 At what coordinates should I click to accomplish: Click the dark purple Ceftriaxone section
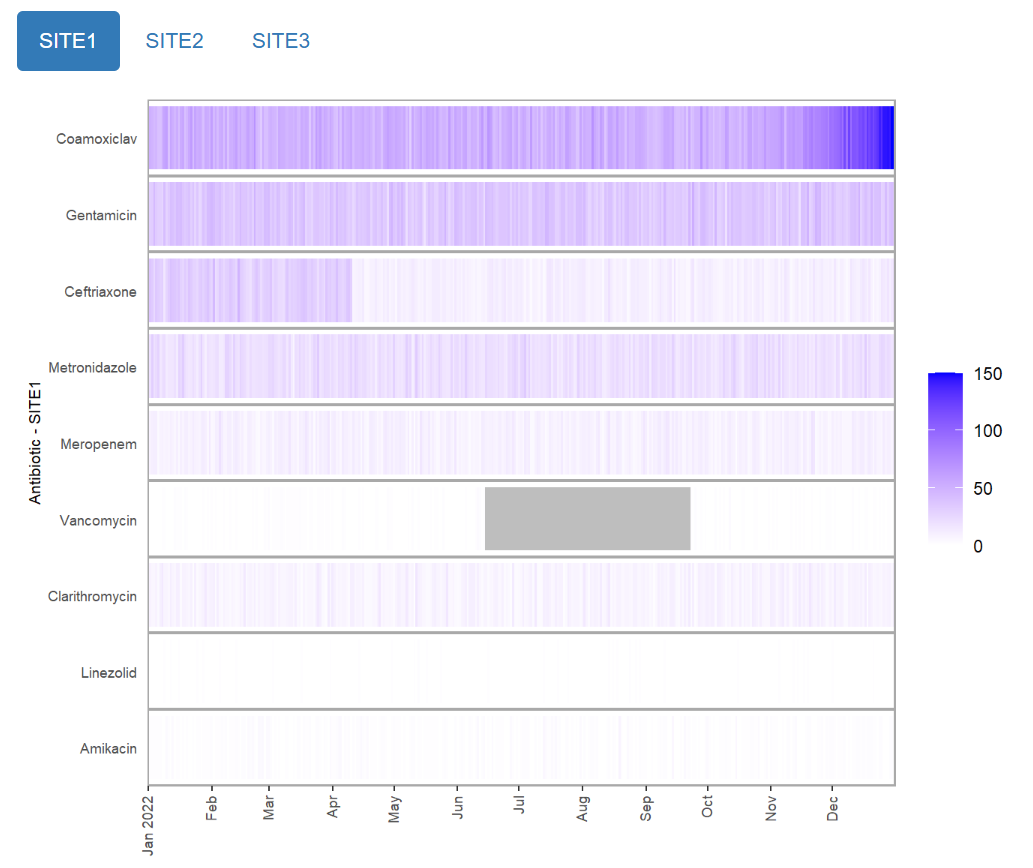pos(250,290)
